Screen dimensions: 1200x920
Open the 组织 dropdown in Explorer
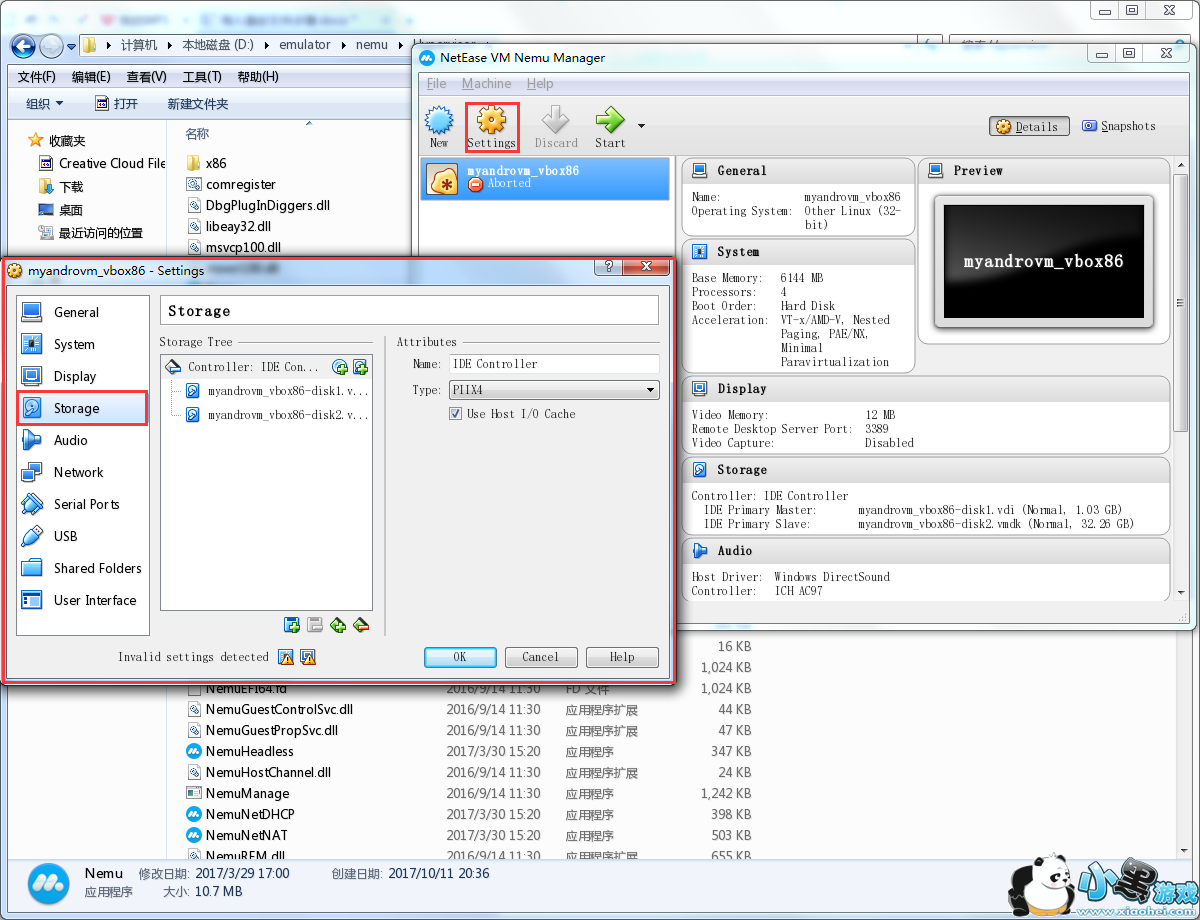pyautogui.click(x=45, y=104)
